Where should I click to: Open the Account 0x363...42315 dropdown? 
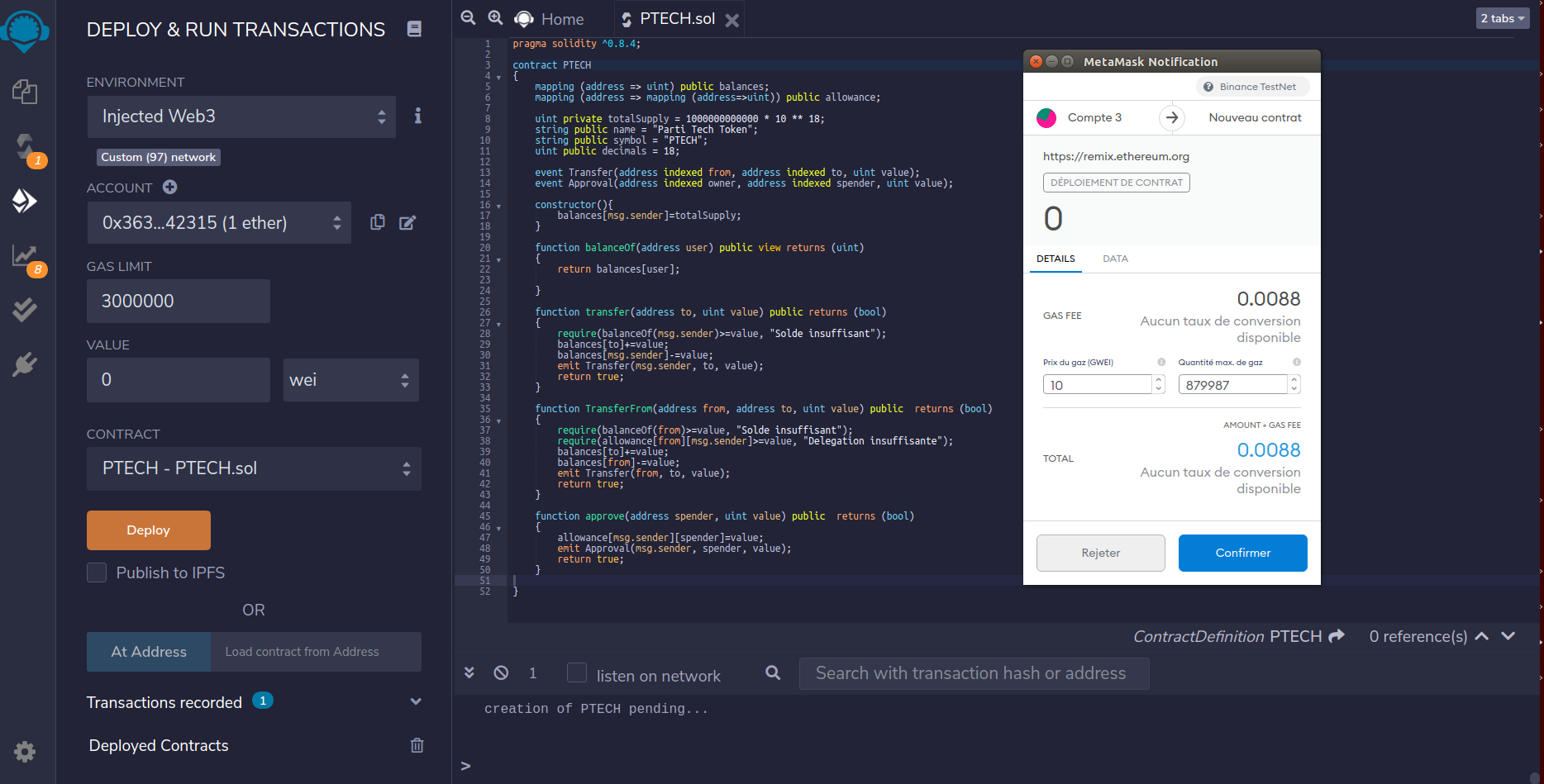[219, 222]
